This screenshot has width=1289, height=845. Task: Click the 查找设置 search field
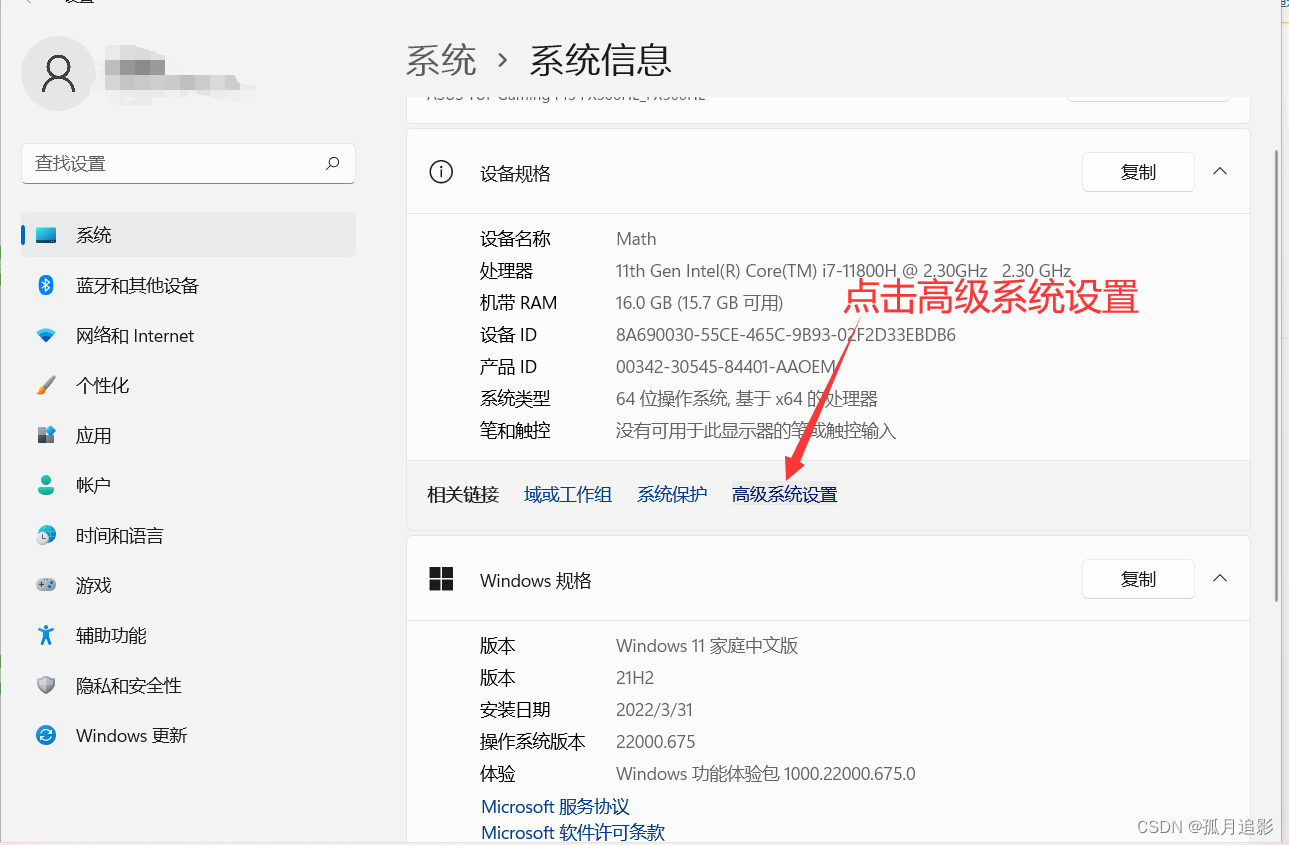tap(188, 163)
